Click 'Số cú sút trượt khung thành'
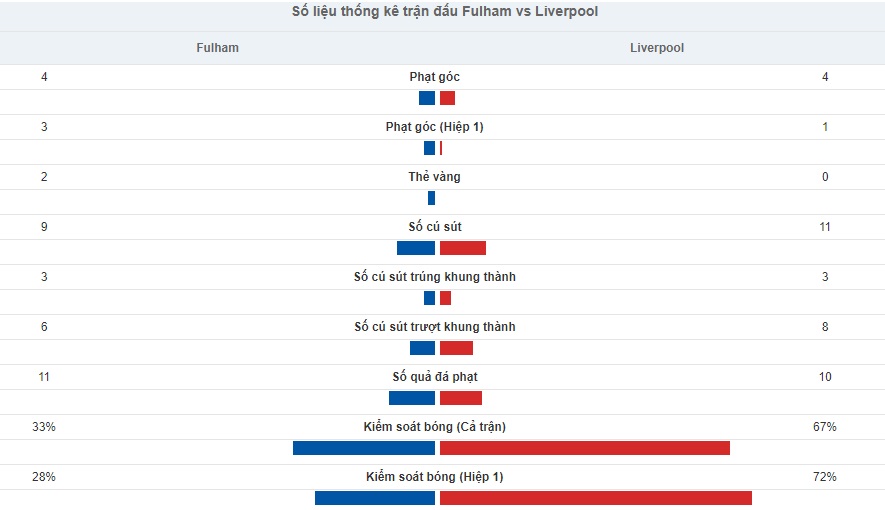885x510 pixels. [435, 327]
